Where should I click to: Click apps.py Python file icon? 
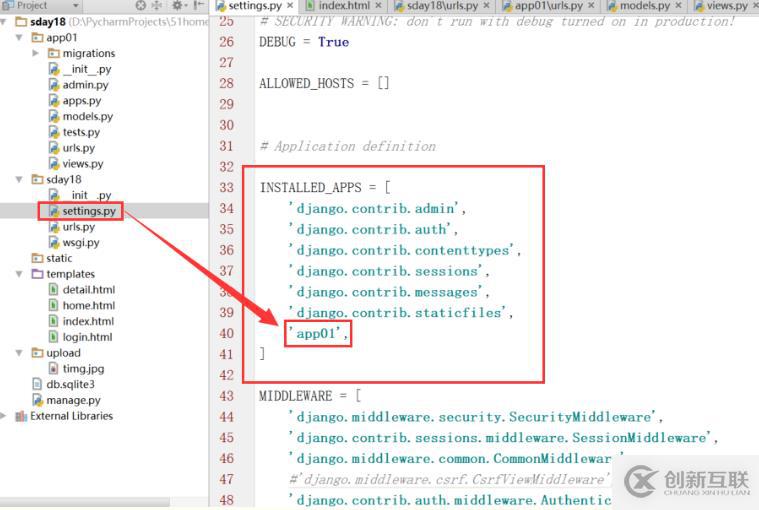pos(54,101)
